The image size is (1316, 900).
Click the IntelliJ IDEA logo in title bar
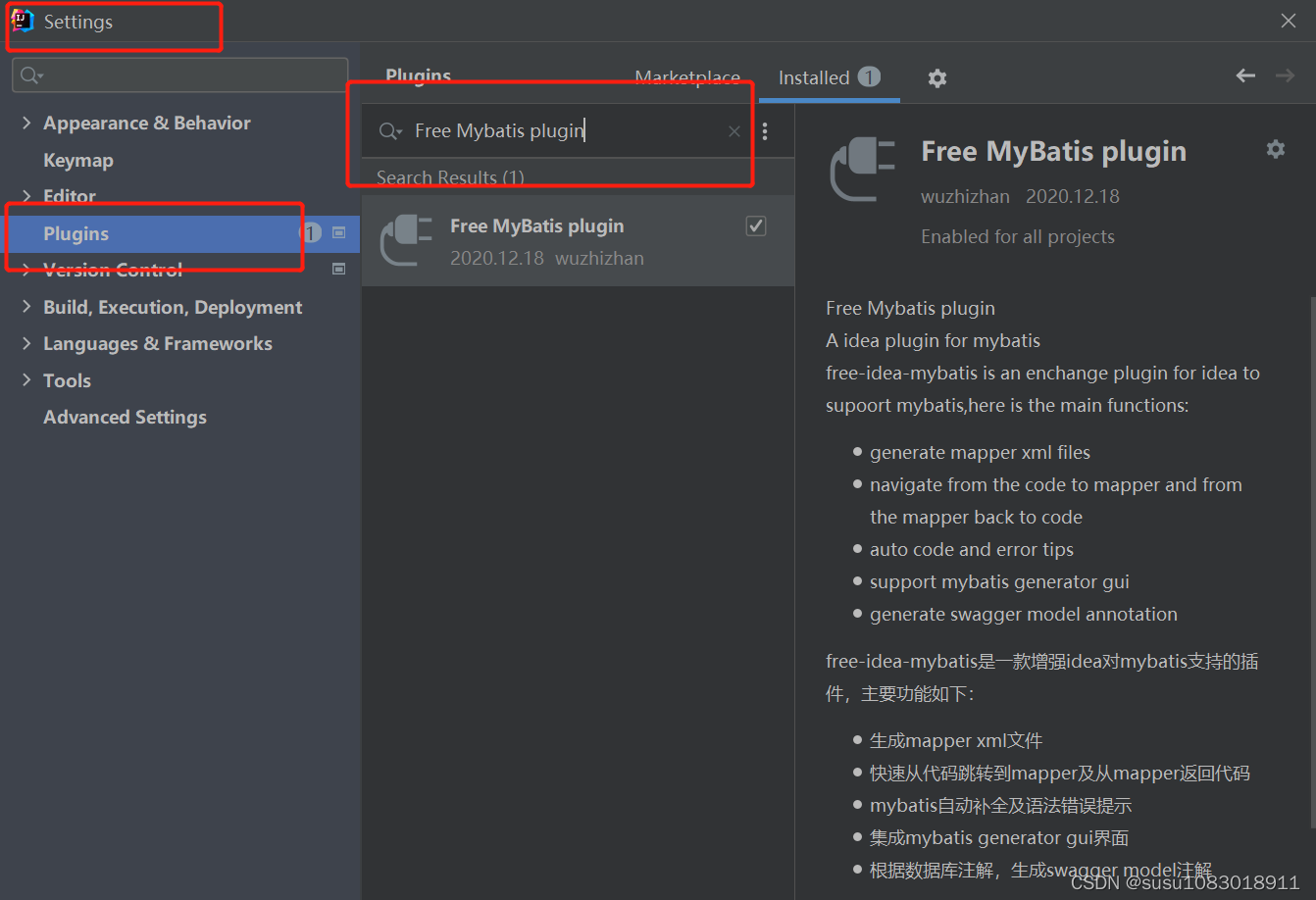[22, 21]
